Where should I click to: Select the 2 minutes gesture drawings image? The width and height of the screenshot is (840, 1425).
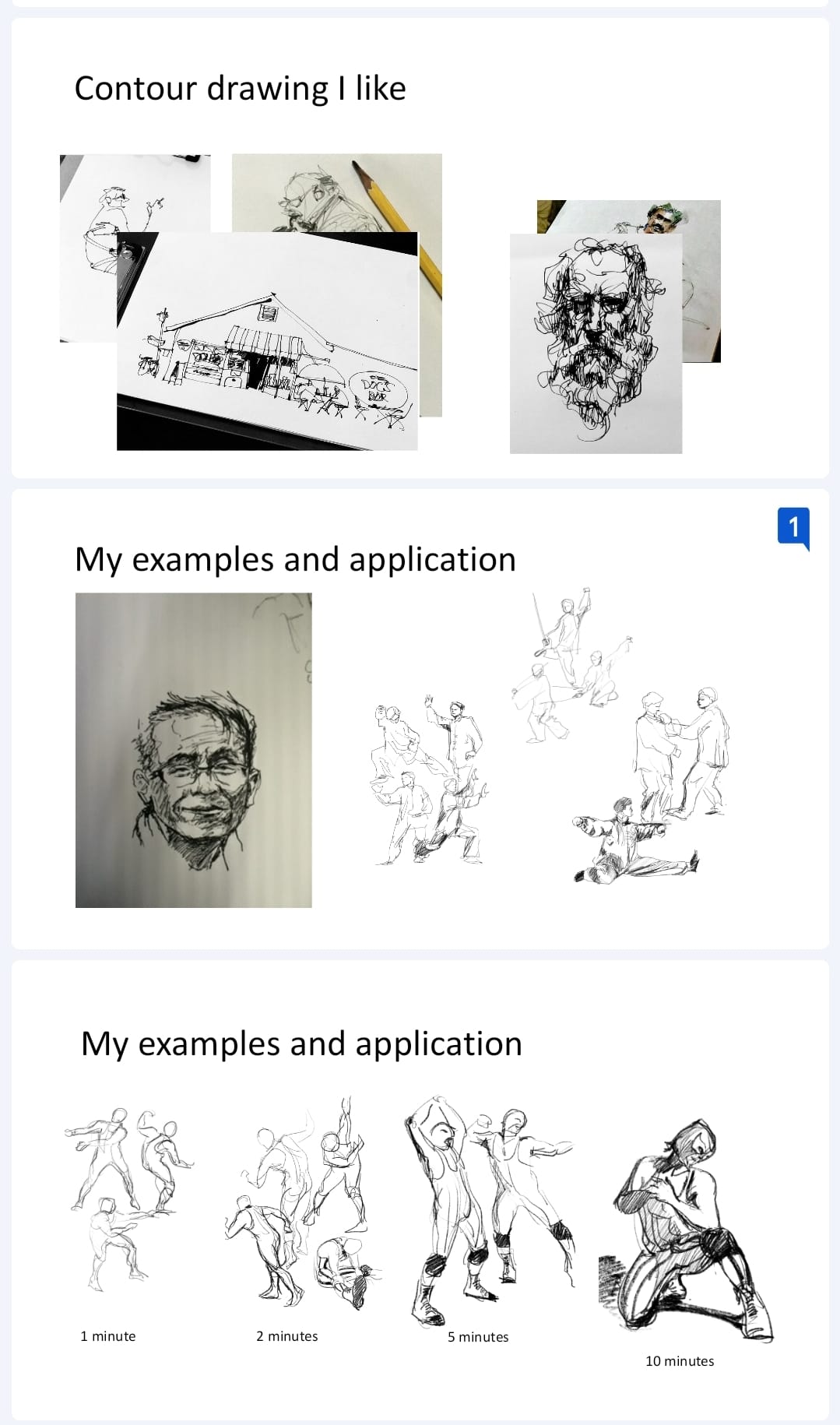(x=304, y=1203)
